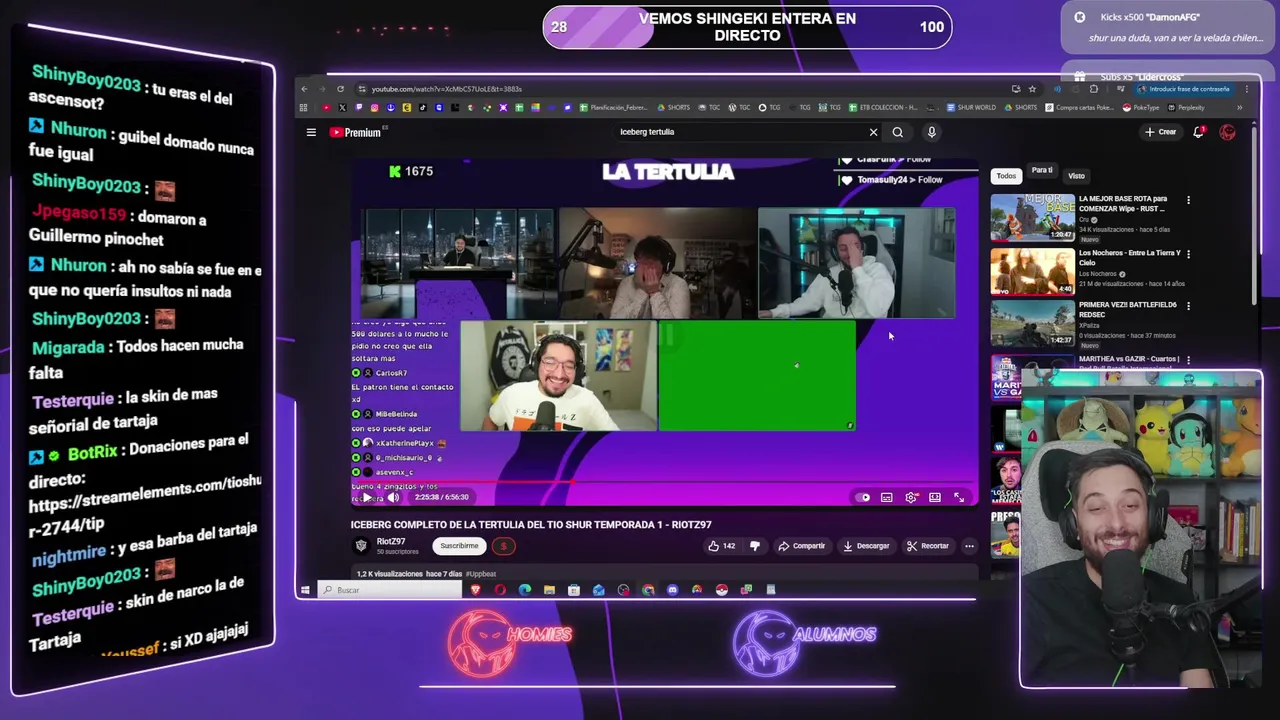Open the RiotZ97 channel name link

(391, 541)
